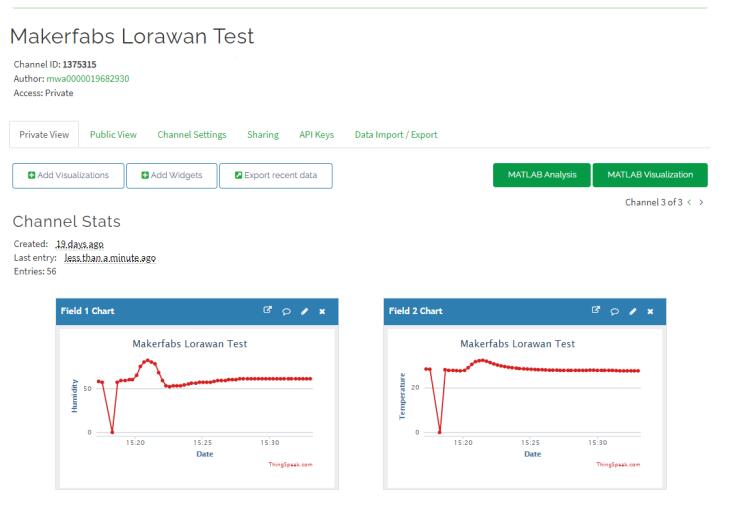This screenshot has width=743, height=509.
Task: Click Add Widgets button
Action: pos(172,175)
